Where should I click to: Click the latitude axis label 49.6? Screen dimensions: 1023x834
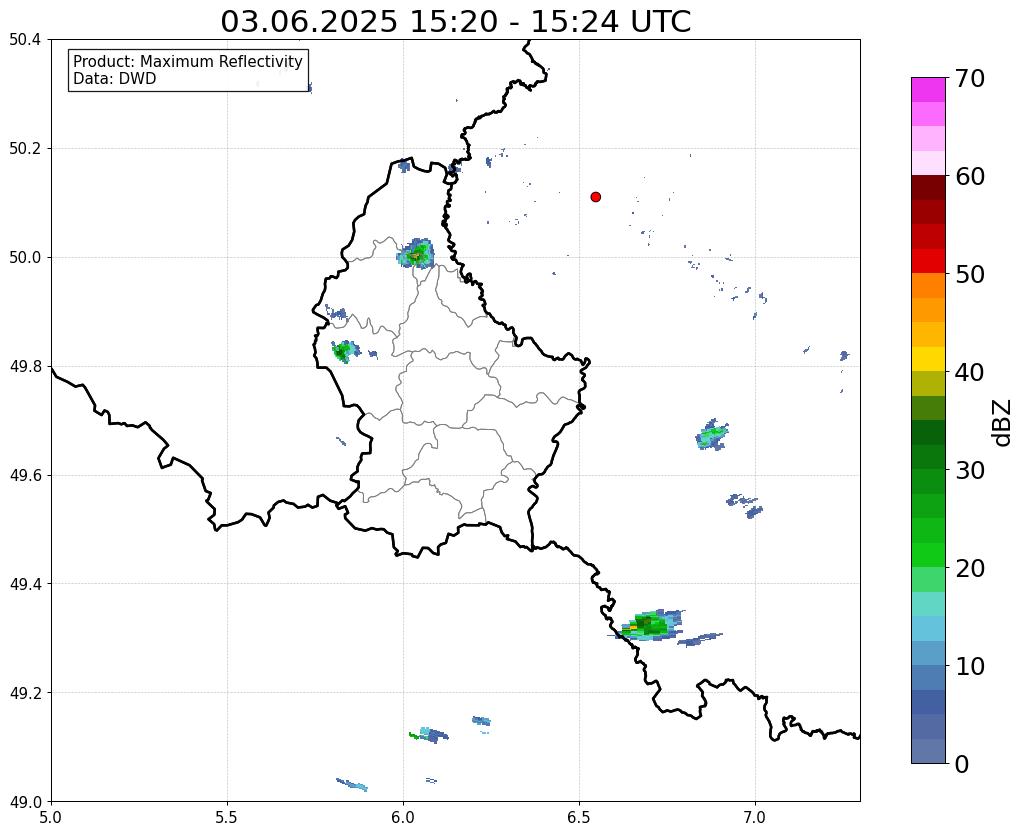tap(25, 476)
